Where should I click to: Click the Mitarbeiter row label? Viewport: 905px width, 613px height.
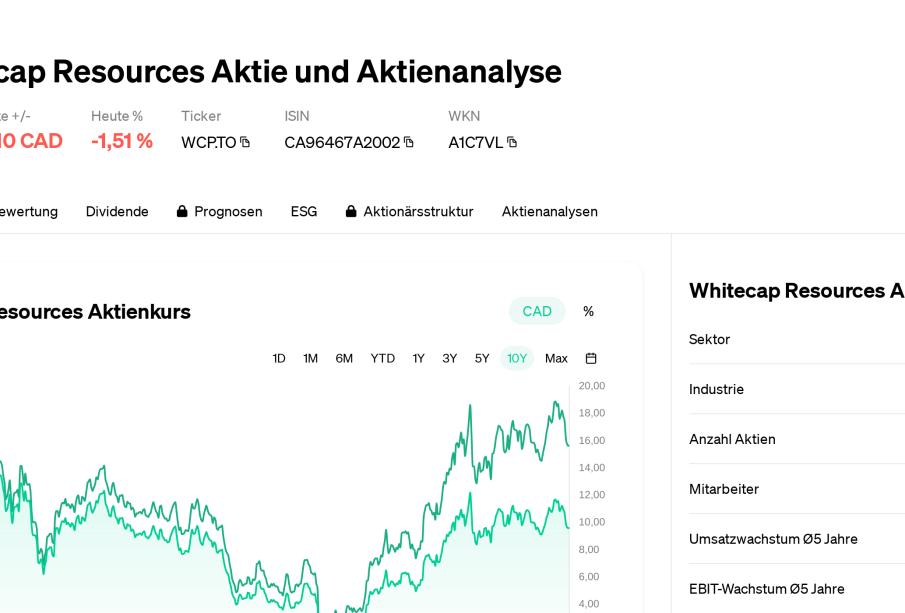[x=724, y=489]
